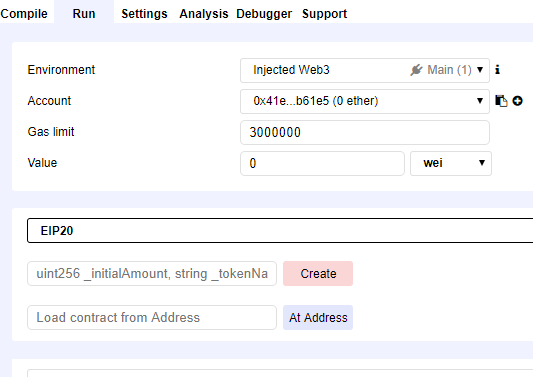
Task: Click the environment info icon
Action: tap(497, 70)
